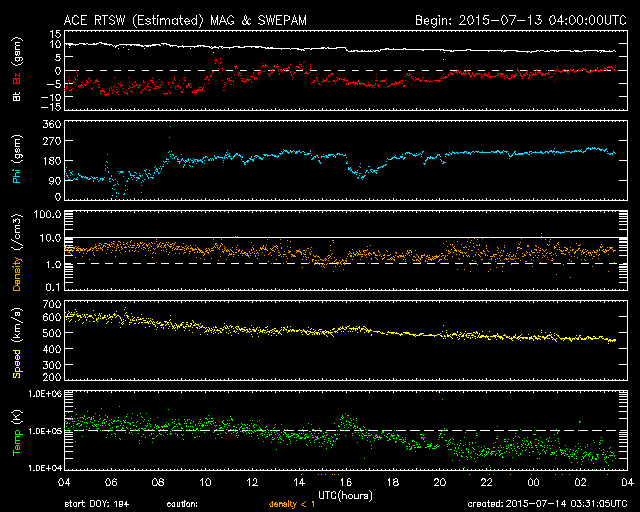Click the "02" hour label on the time axis
The image size is (640, 512).
tap(580, 483)
